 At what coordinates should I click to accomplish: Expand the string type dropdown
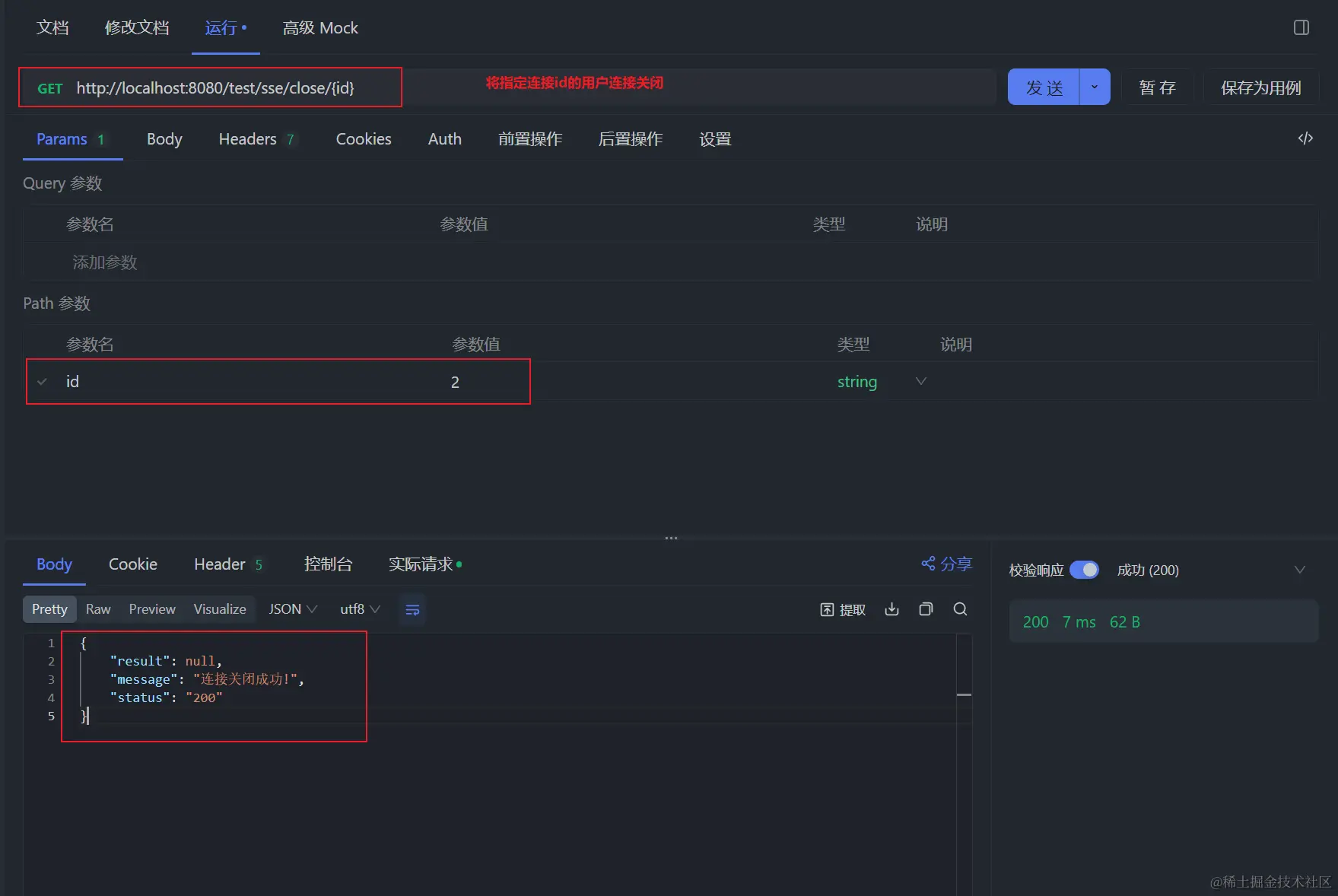920,381
